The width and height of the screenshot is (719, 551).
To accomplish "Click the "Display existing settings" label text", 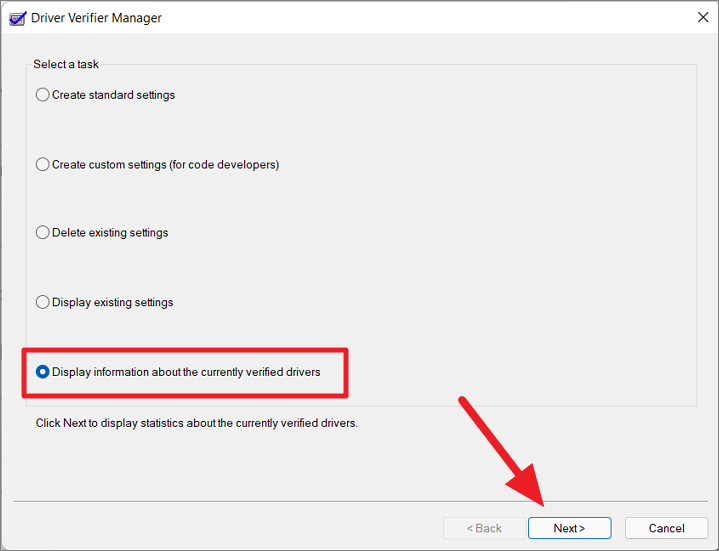I will click(x=112, y=302).
